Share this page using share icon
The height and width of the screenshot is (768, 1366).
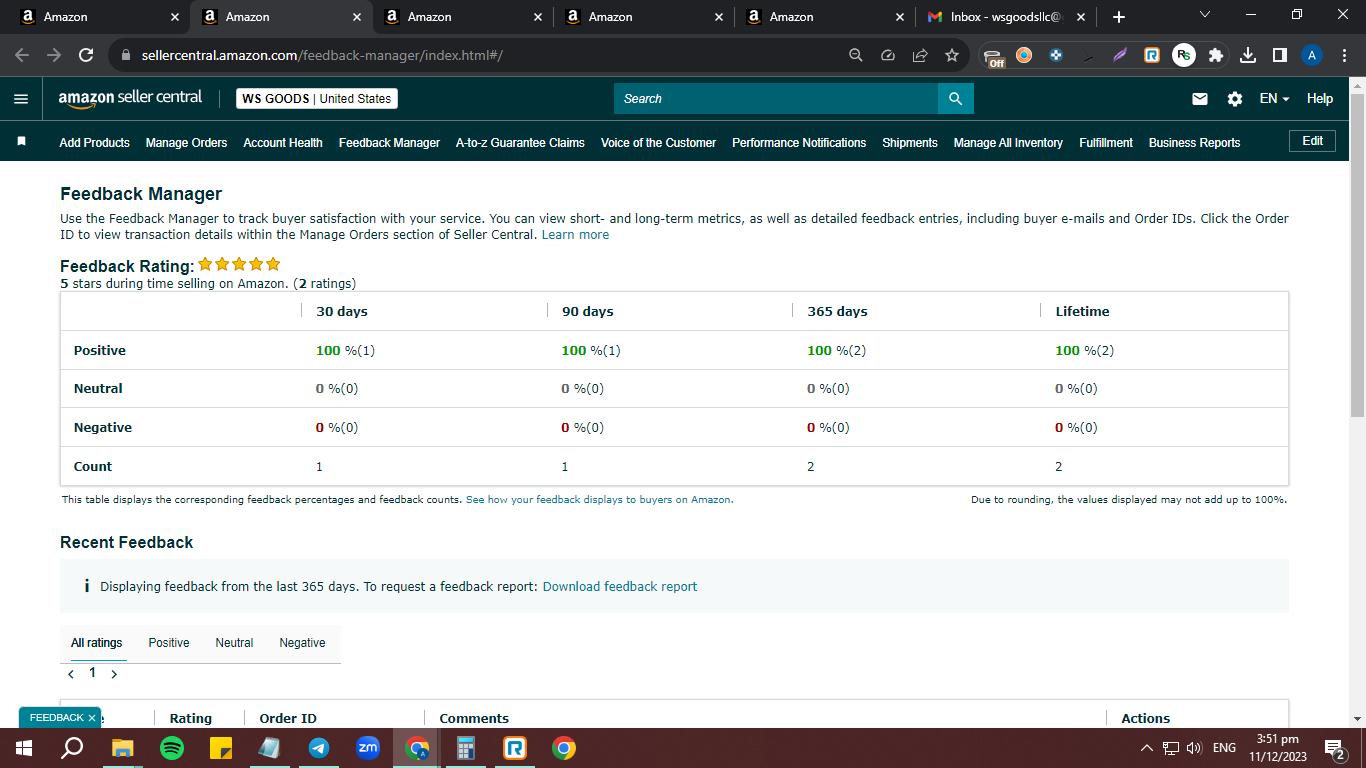click(920, 55)
